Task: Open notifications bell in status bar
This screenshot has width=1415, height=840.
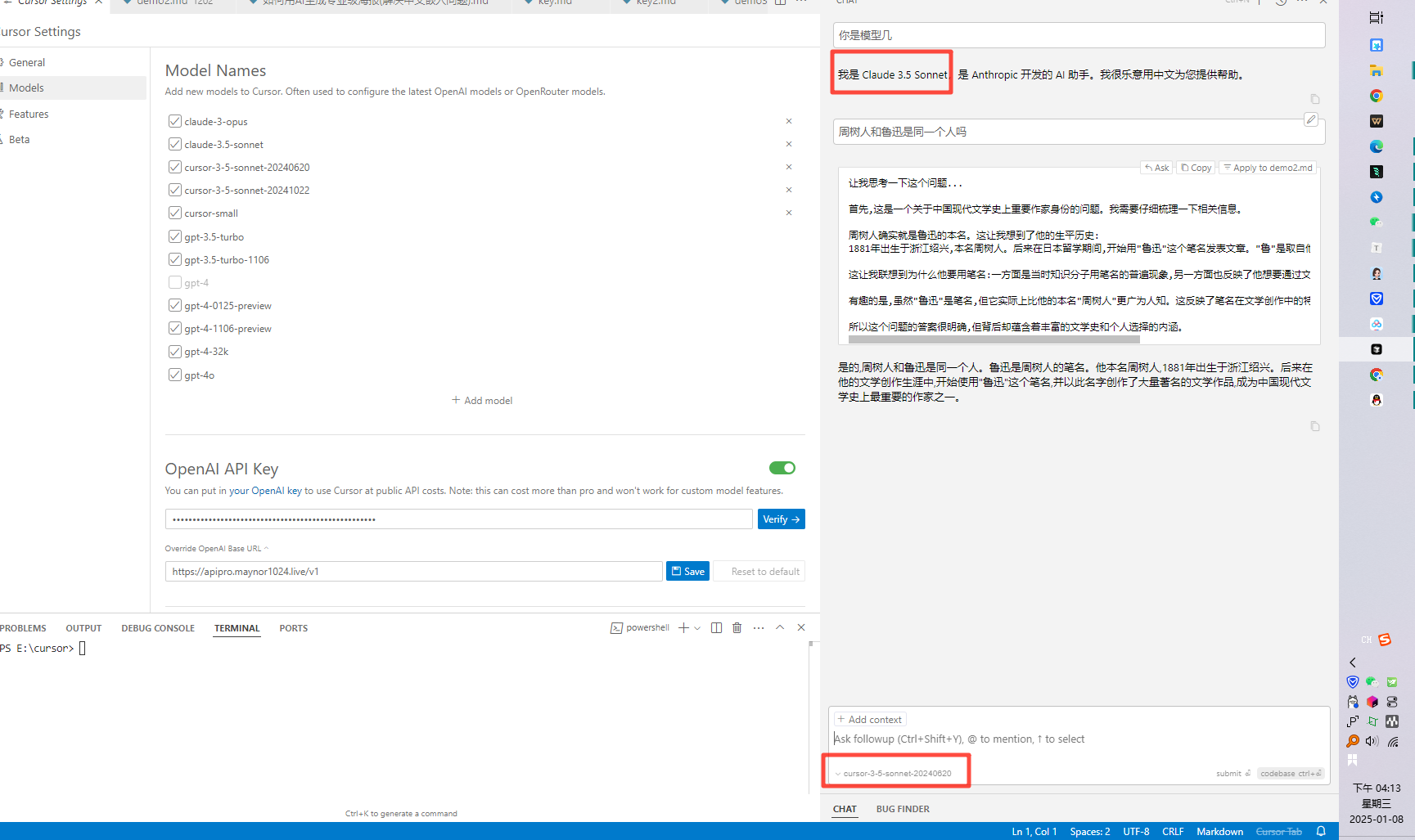Action: pos(1321,831)
